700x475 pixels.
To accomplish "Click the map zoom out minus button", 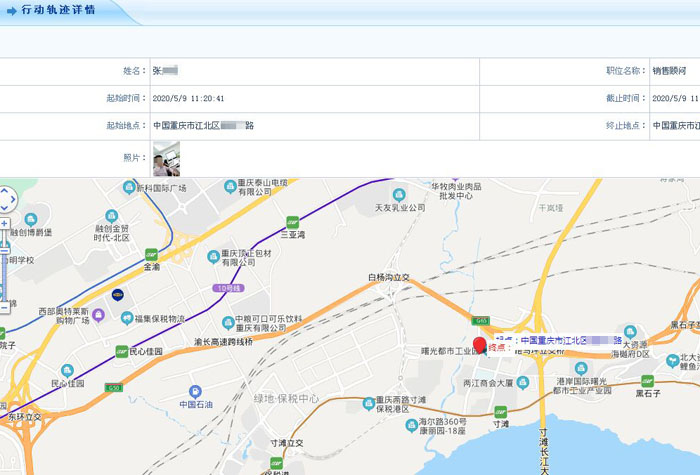I will tap(5, 307).
